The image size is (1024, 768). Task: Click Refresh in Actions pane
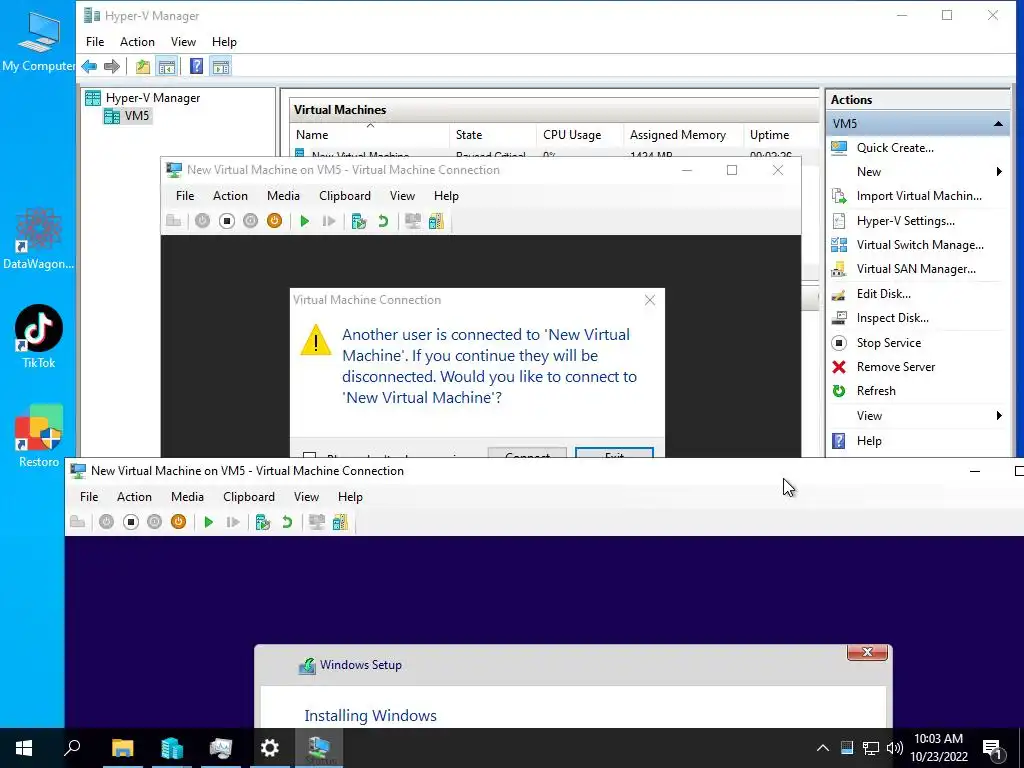click(x=876, y=391)
